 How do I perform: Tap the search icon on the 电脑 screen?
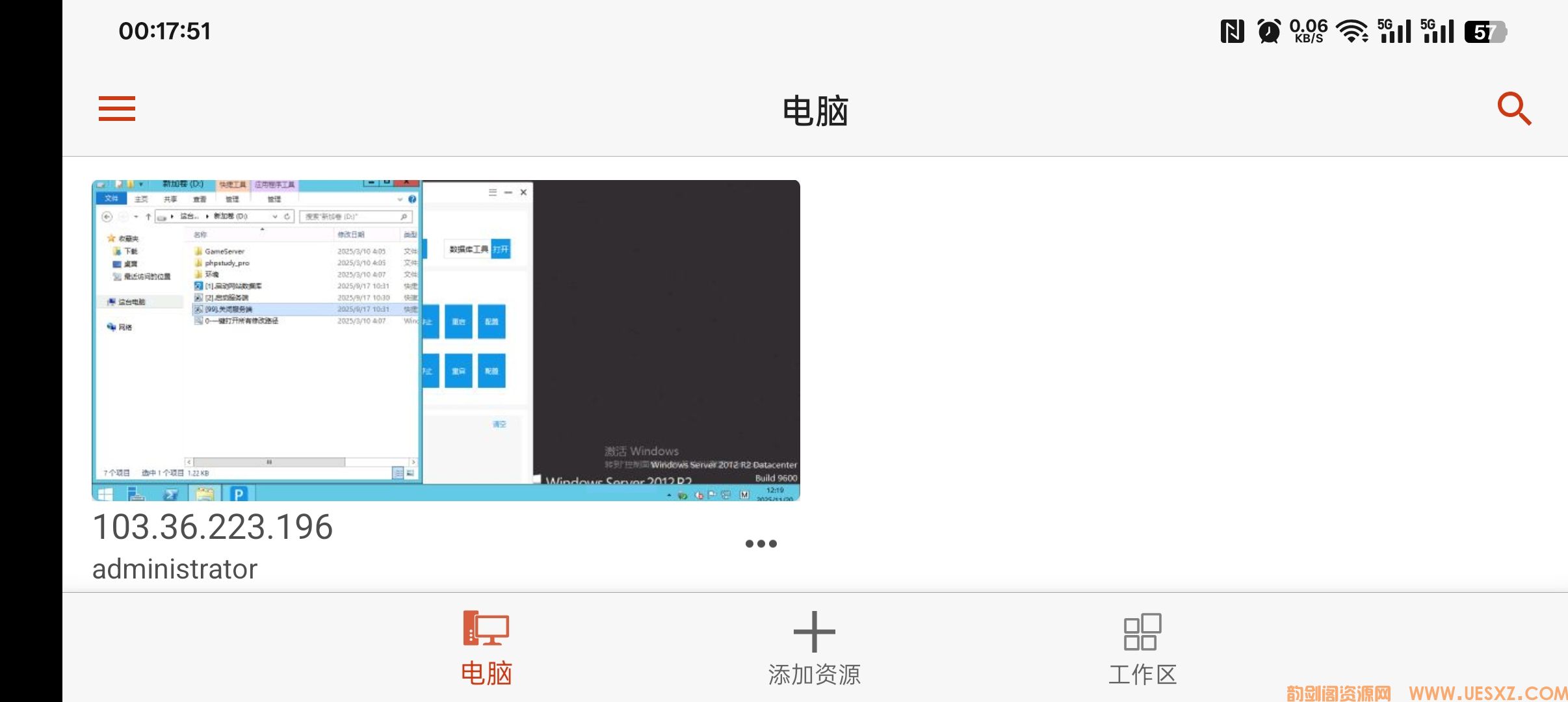[1515, 109]
